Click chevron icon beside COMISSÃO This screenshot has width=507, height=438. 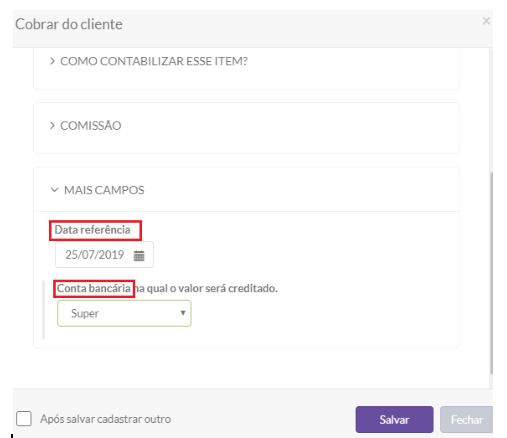(x=52, y=126)
